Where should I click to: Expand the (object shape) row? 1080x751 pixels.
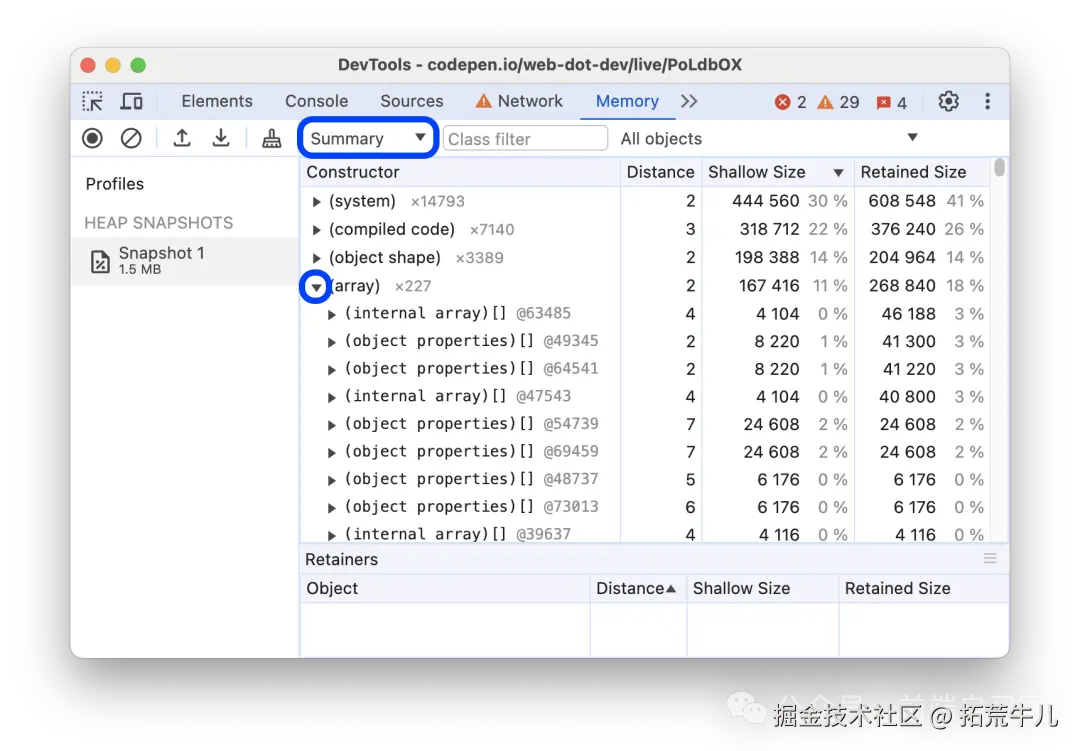[x=316, y=258]
